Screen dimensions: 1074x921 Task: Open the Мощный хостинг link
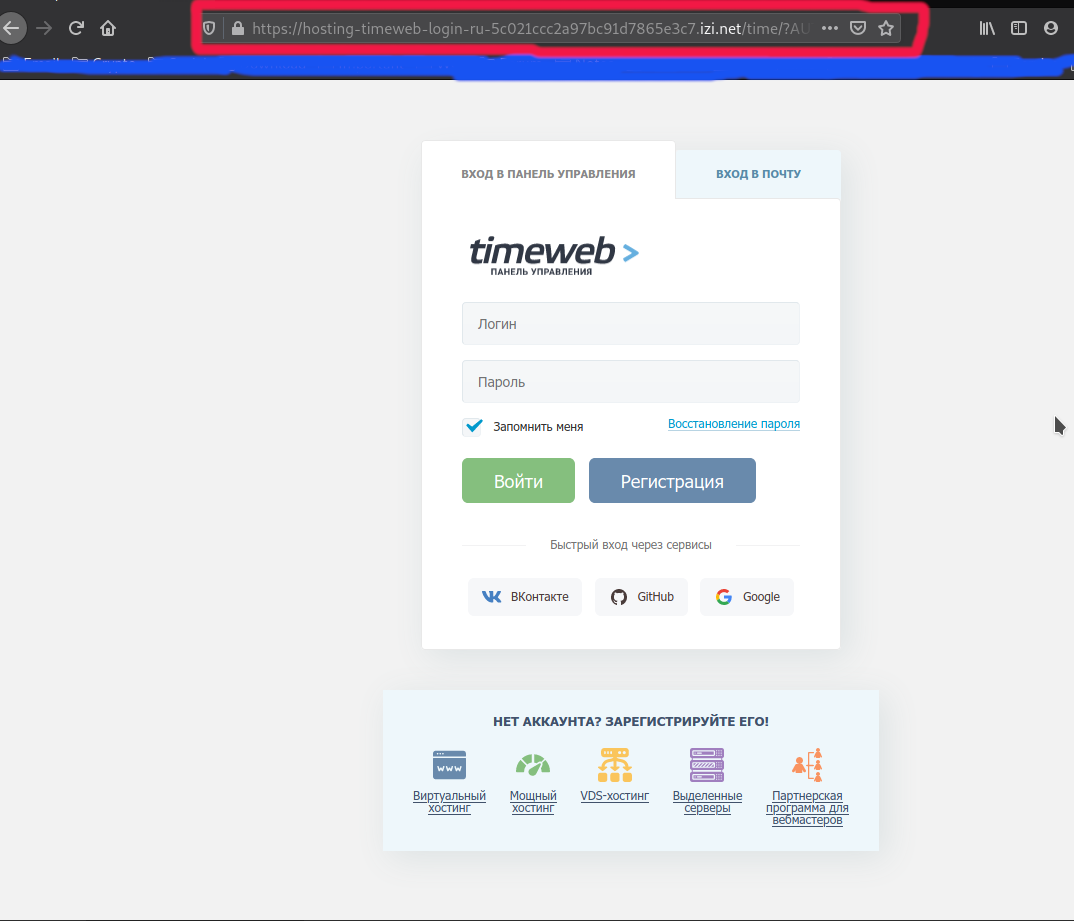(x=533, y=802)
